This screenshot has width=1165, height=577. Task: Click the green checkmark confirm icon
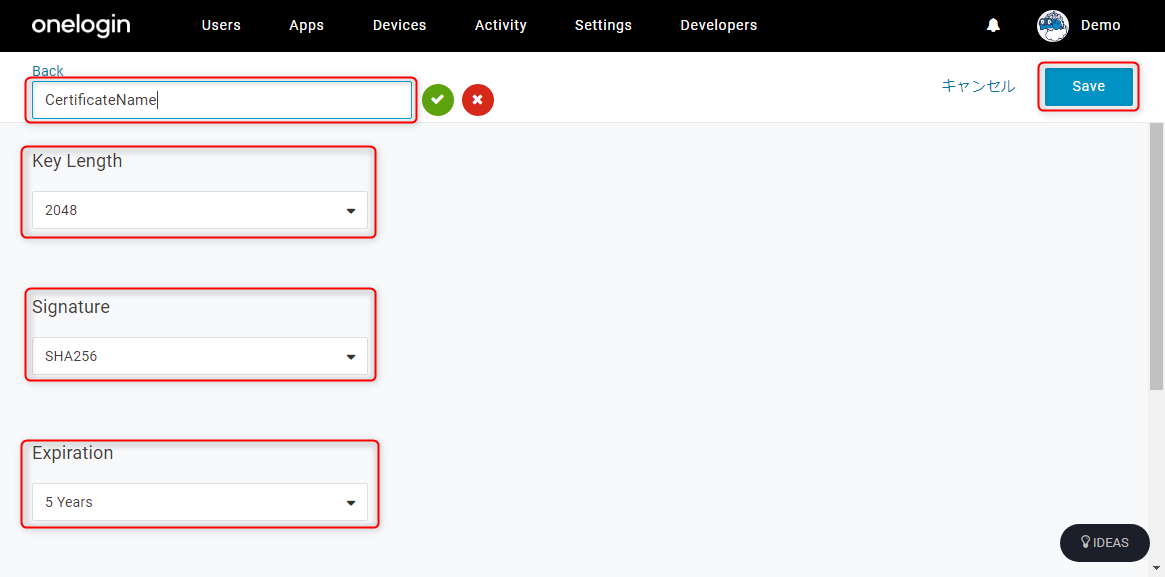click(438, 100)
